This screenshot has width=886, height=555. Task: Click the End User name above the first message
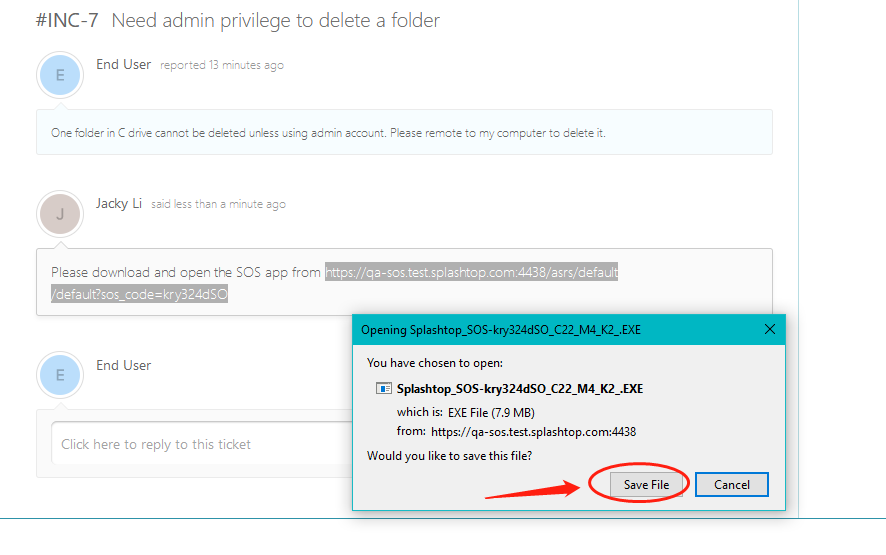pyautogui.click(x=124, y=64)
